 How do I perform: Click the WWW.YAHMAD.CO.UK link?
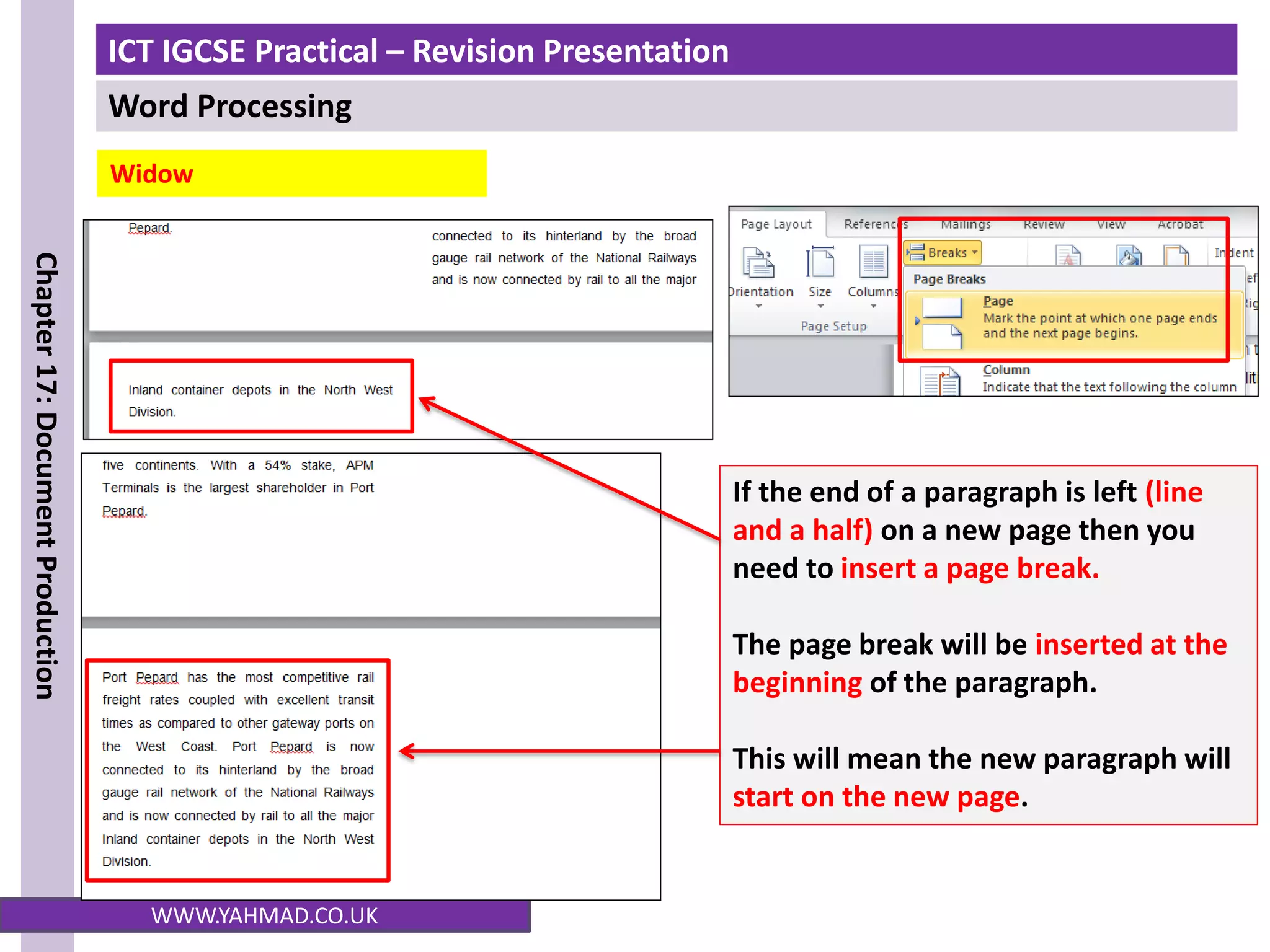265,915
